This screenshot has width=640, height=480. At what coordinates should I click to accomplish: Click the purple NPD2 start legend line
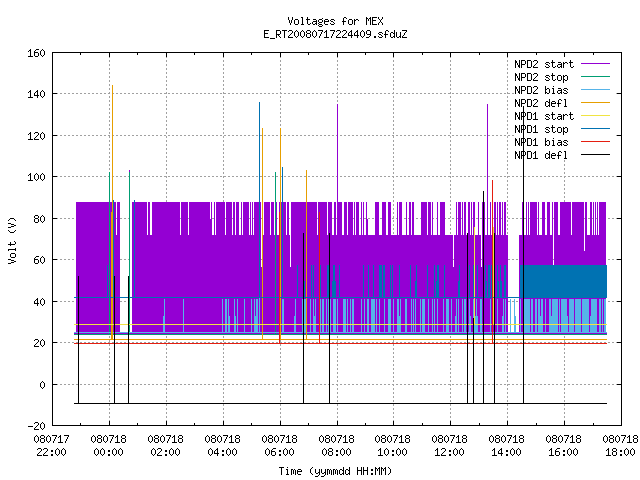[x=595, y=64]
